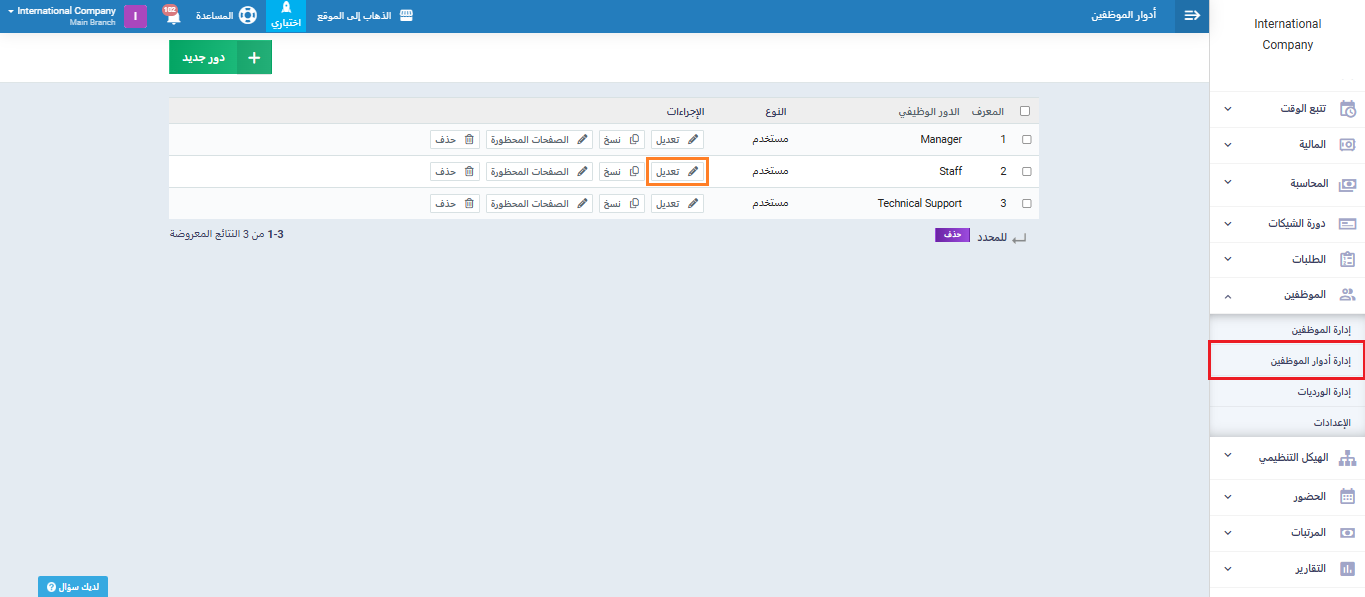Open the International Company account dropdown

[62, 16]
